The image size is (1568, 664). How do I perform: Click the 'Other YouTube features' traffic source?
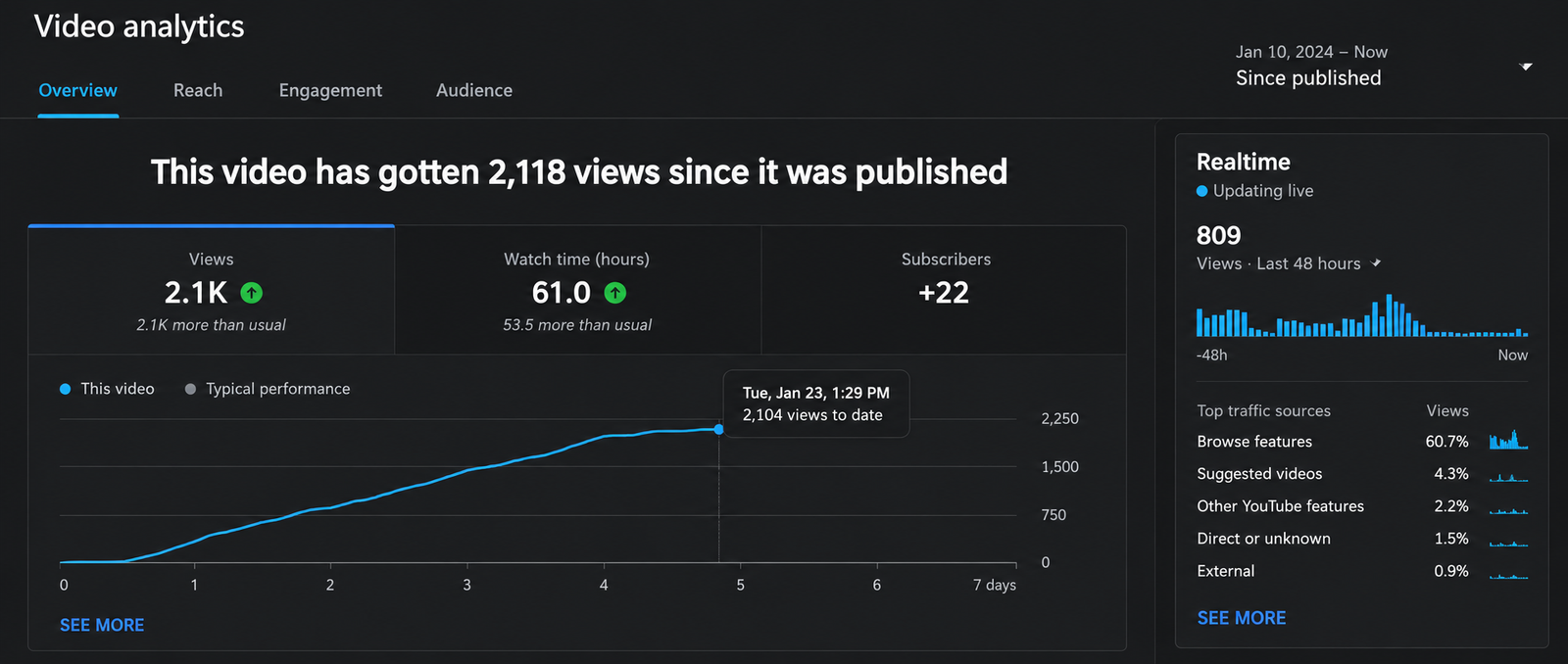point(1280,506)
